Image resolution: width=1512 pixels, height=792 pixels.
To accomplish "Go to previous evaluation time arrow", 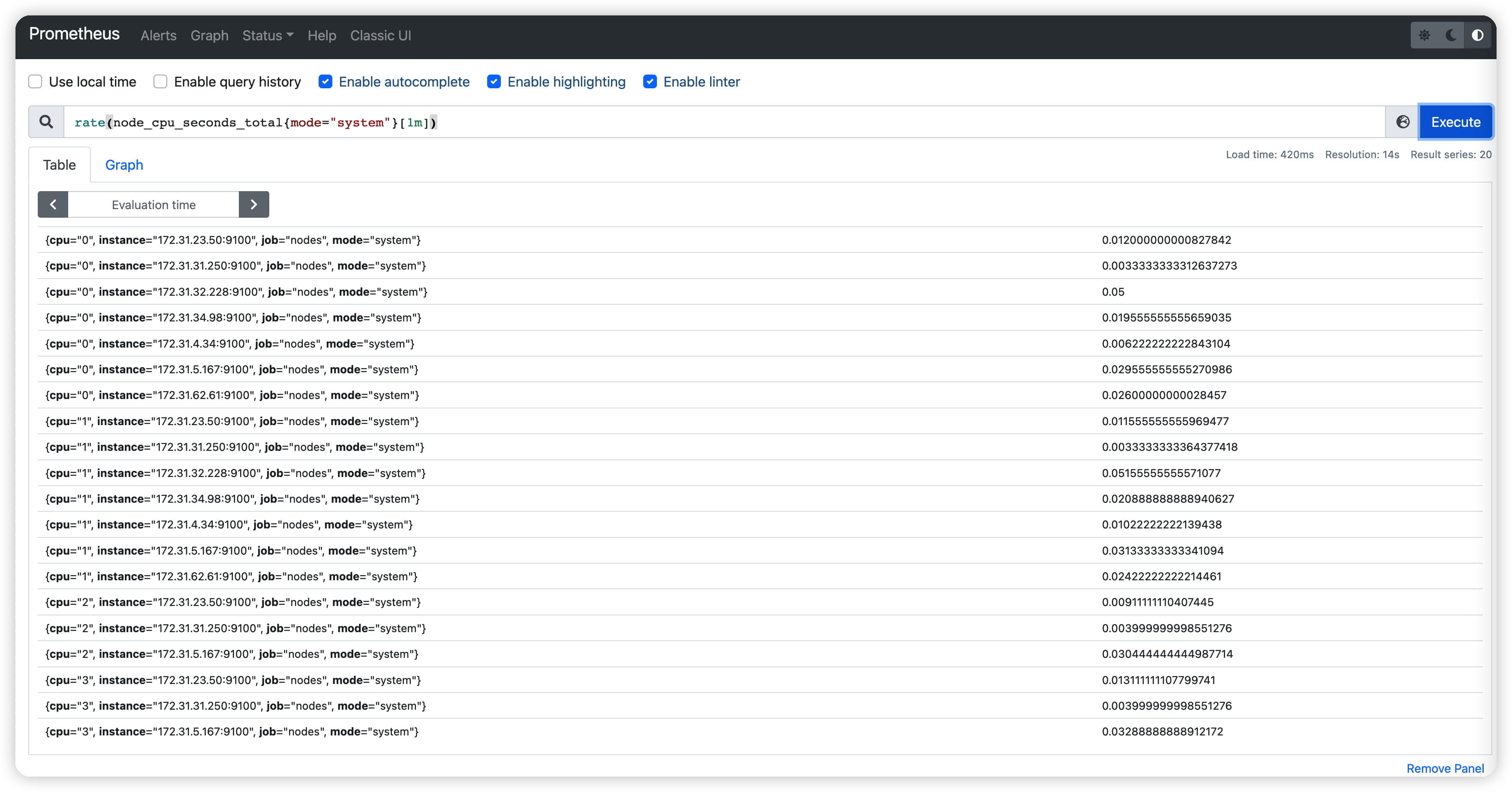I will click(53, 205).
